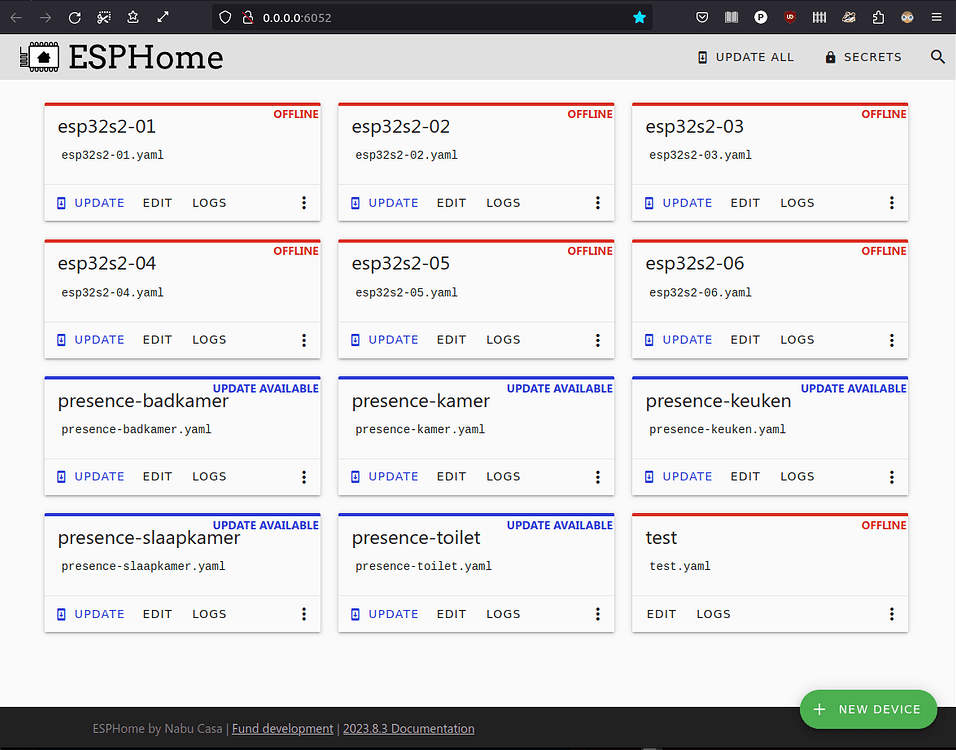The height and width of the screenshot is (750, 956).
Task: Open the three-dot menu on presence-kamer card
Action: pyautogui.click(x=597, y=477)
